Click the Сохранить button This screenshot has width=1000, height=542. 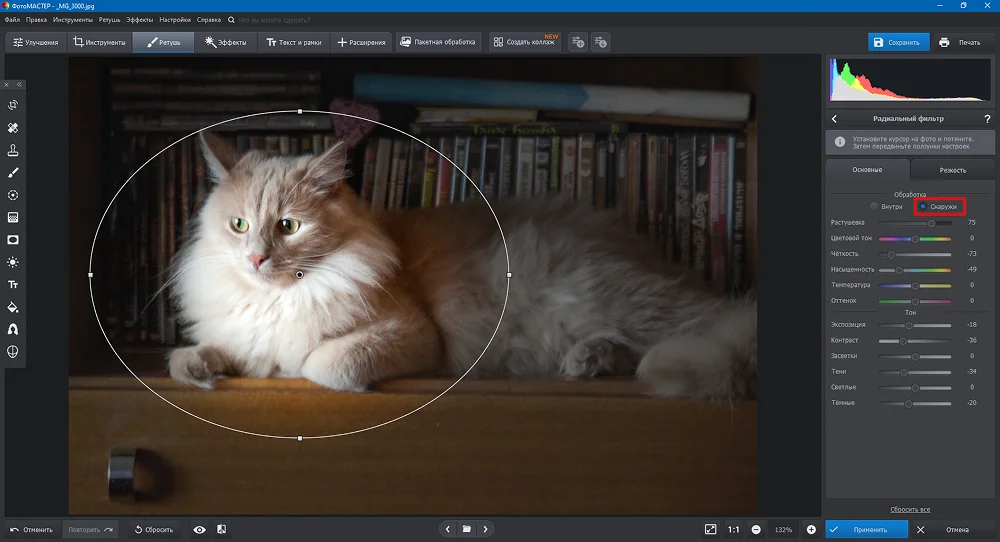[x=898, y=42]
